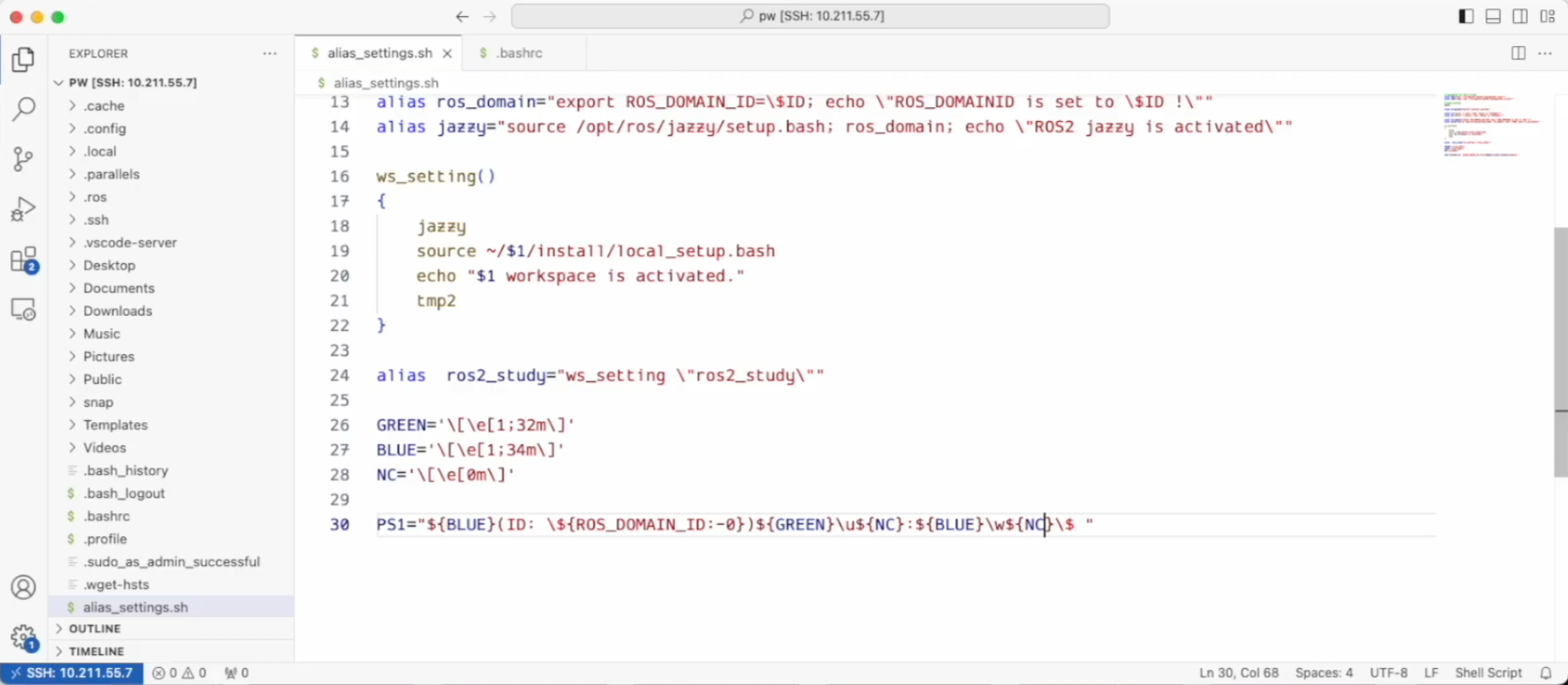
Task: Select alias_settings.sh in the file tree
Action: pyautogui.click(x=171, y=608)
